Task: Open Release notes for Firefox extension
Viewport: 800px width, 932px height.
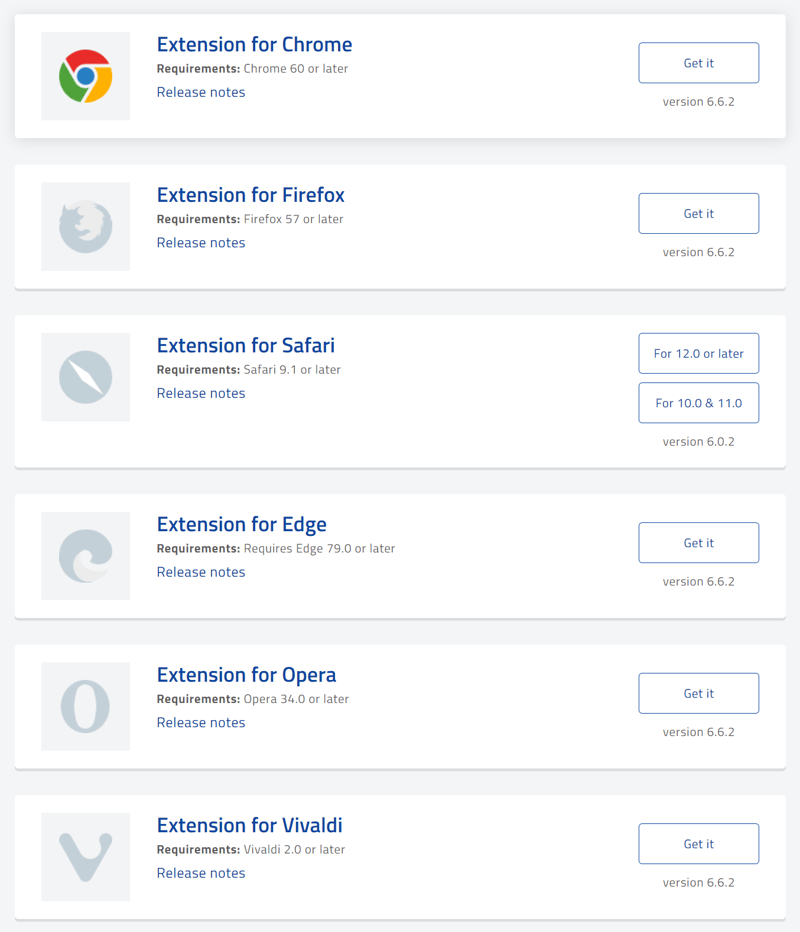Action: [201, 243]
